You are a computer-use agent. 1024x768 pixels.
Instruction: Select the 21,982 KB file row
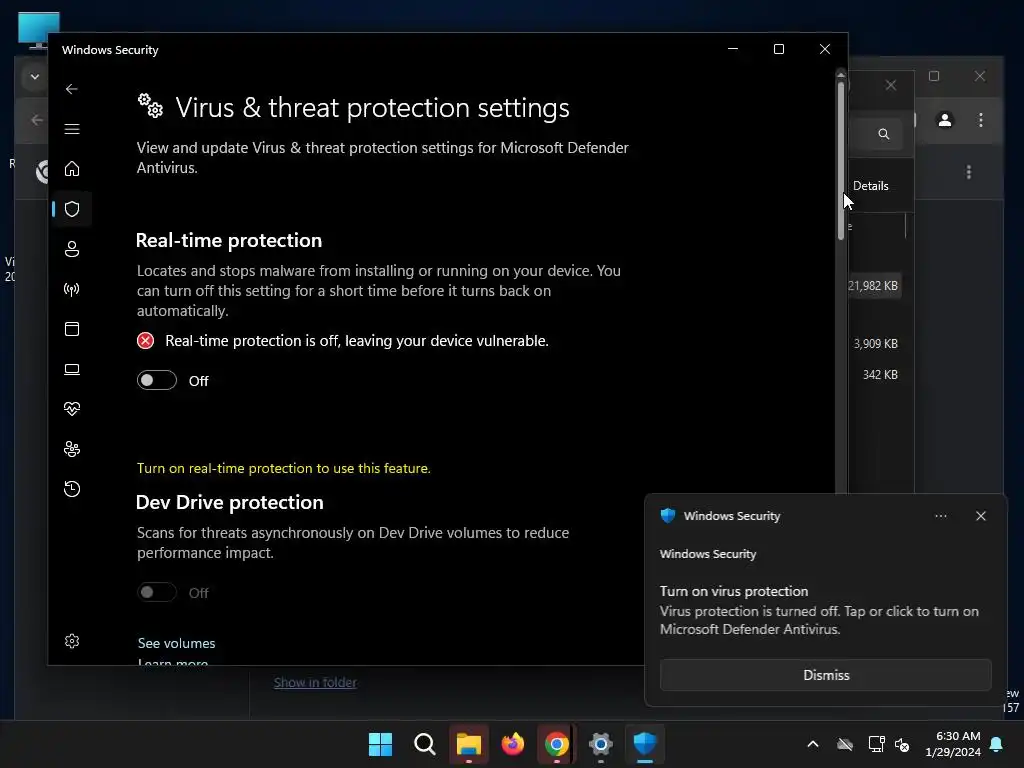click(873, 286)
